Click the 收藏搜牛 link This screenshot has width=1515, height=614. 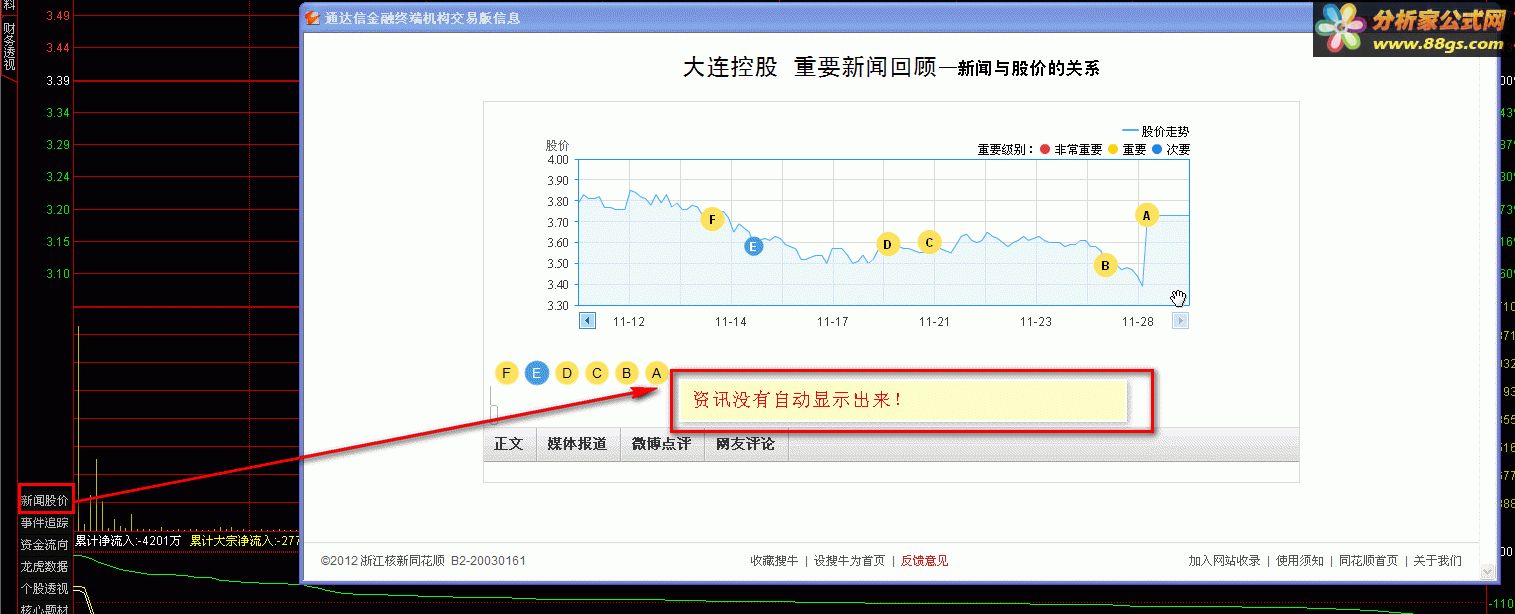tap(774, 561)
